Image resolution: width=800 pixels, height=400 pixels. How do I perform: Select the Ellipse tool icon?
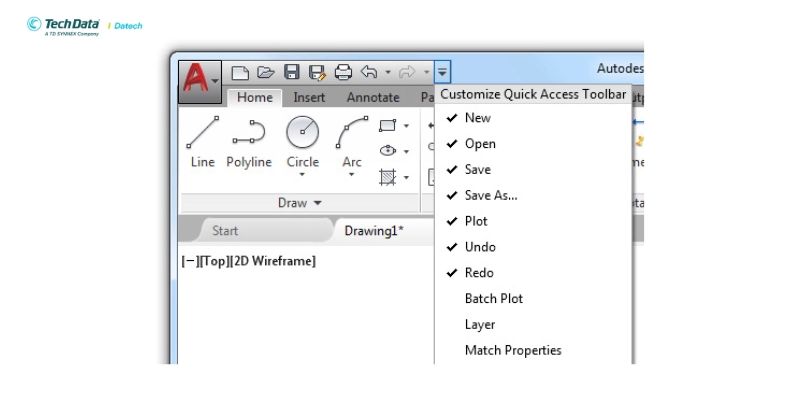[388, 151]
